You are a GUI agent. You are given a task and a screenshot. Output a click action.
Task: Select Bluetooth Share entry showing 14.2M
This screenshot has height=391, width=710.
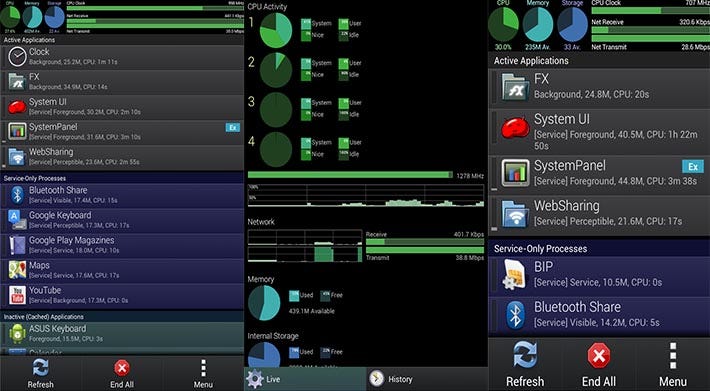coord(599,316)
